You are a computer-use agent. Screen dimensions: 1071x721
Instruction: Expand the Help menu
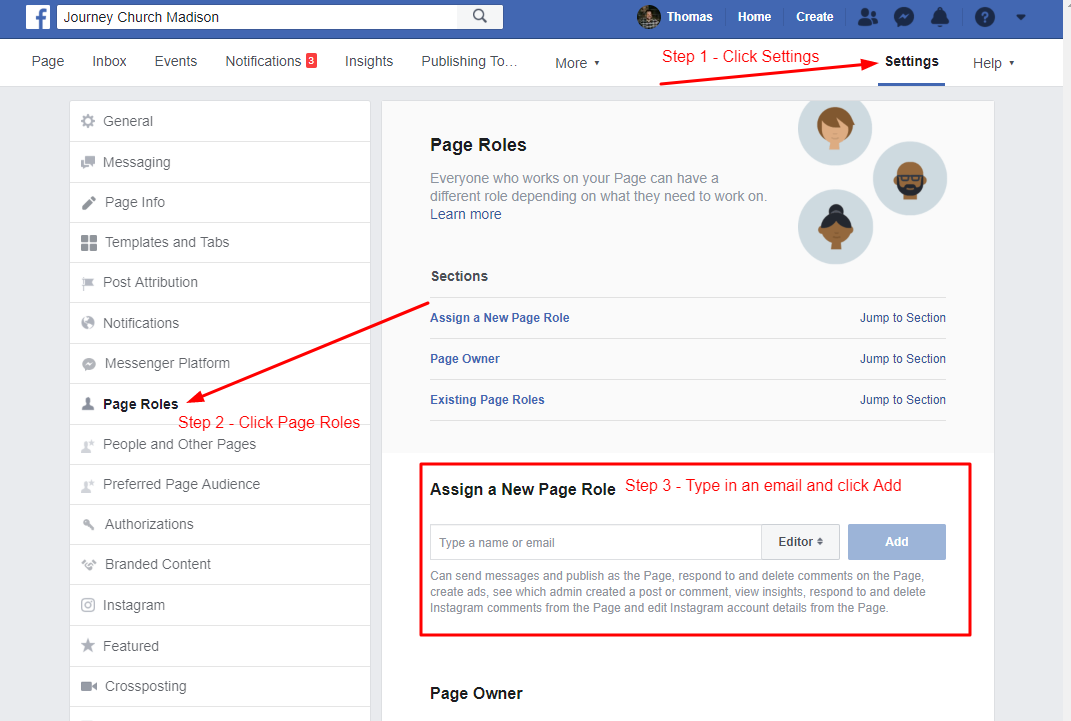[x=993, y=62]
